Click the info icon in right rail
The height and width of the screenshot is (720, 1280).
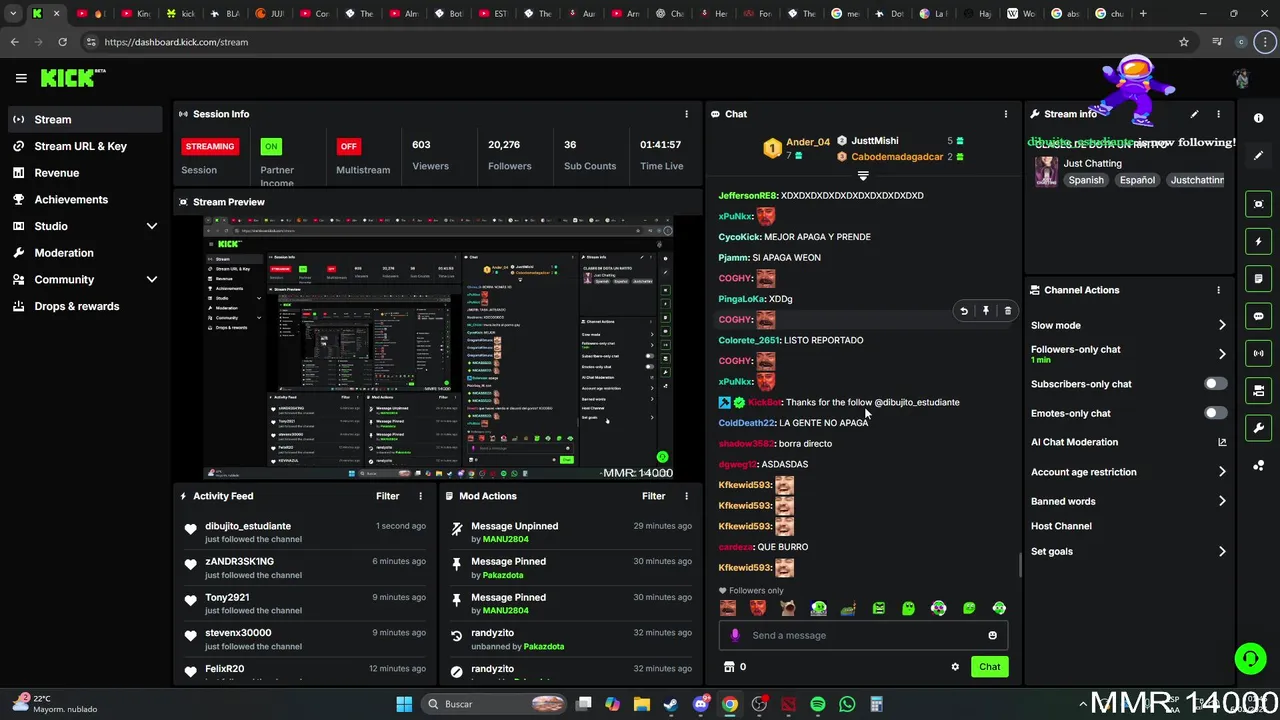coord(1259,119)
